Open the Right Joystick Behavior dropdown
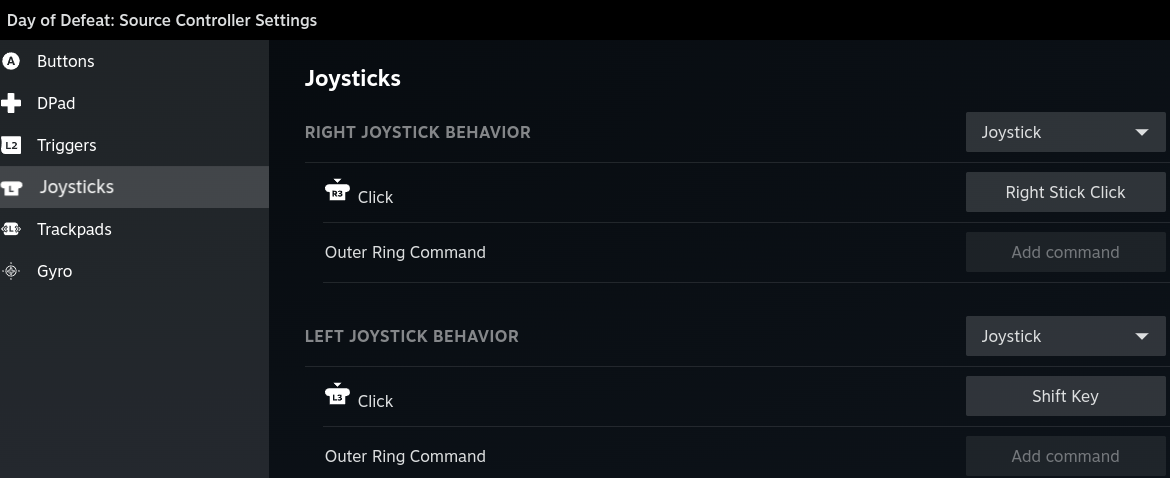 point(1065,132)
